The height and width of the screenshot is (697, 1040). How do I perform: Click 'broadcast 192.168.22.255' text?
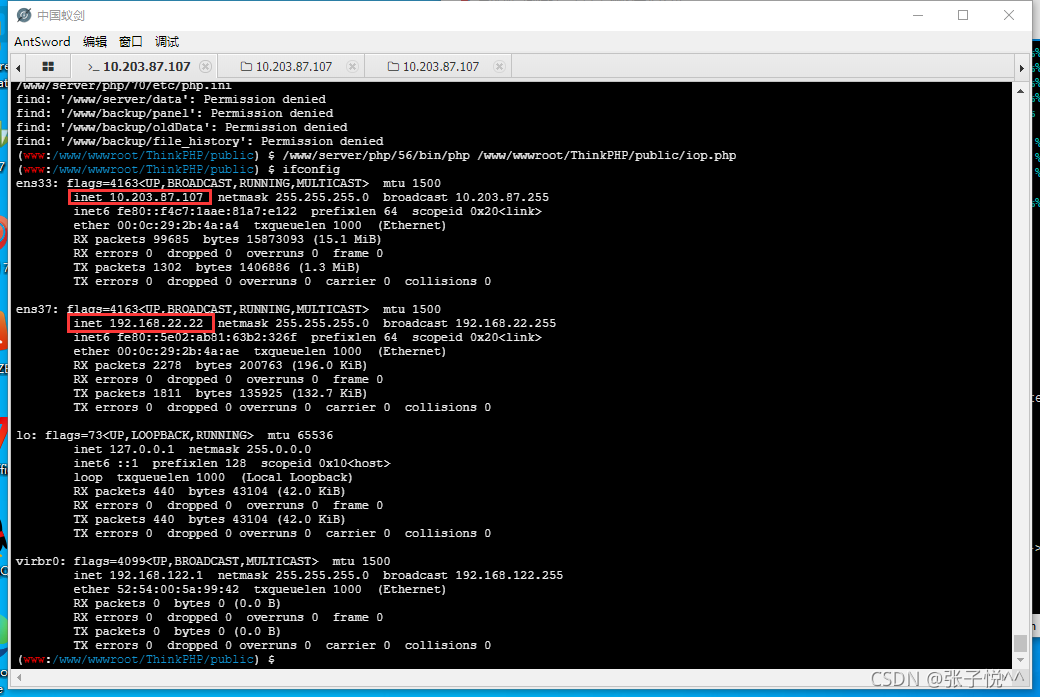(470, 323)
